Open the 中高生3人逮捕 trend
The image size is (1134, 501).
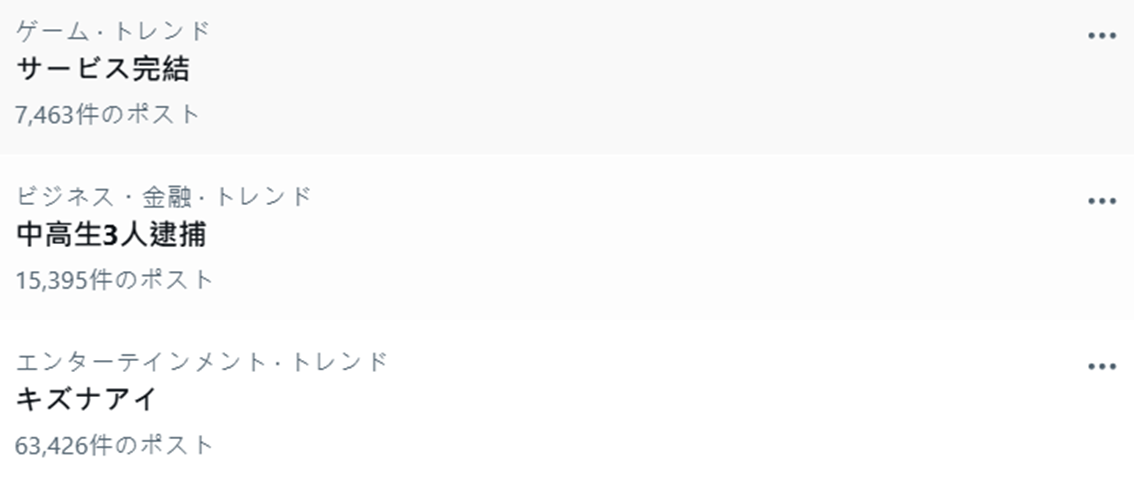(112, 235)
